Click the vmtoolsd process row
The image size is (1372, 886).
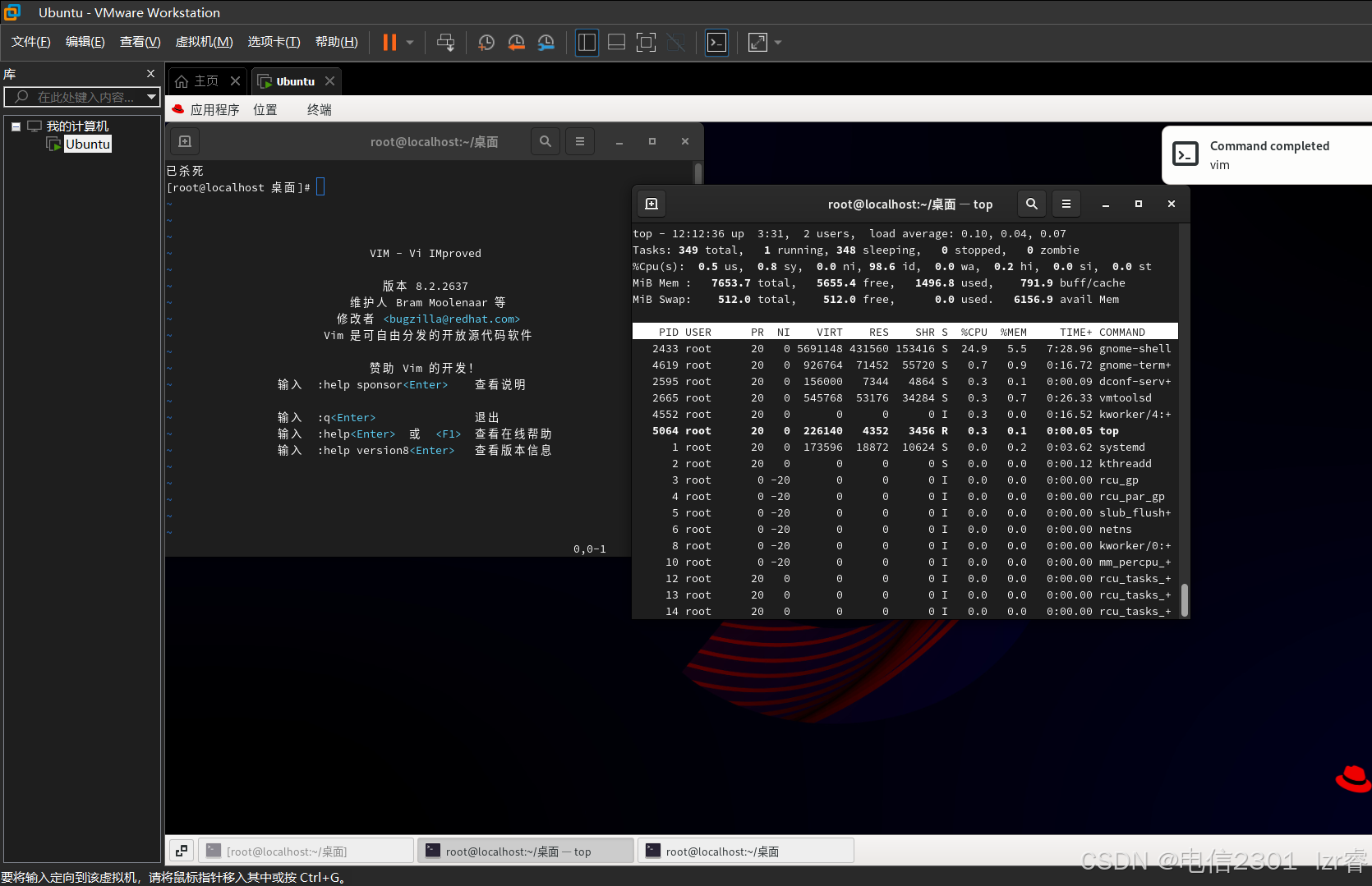pos(905,398)
